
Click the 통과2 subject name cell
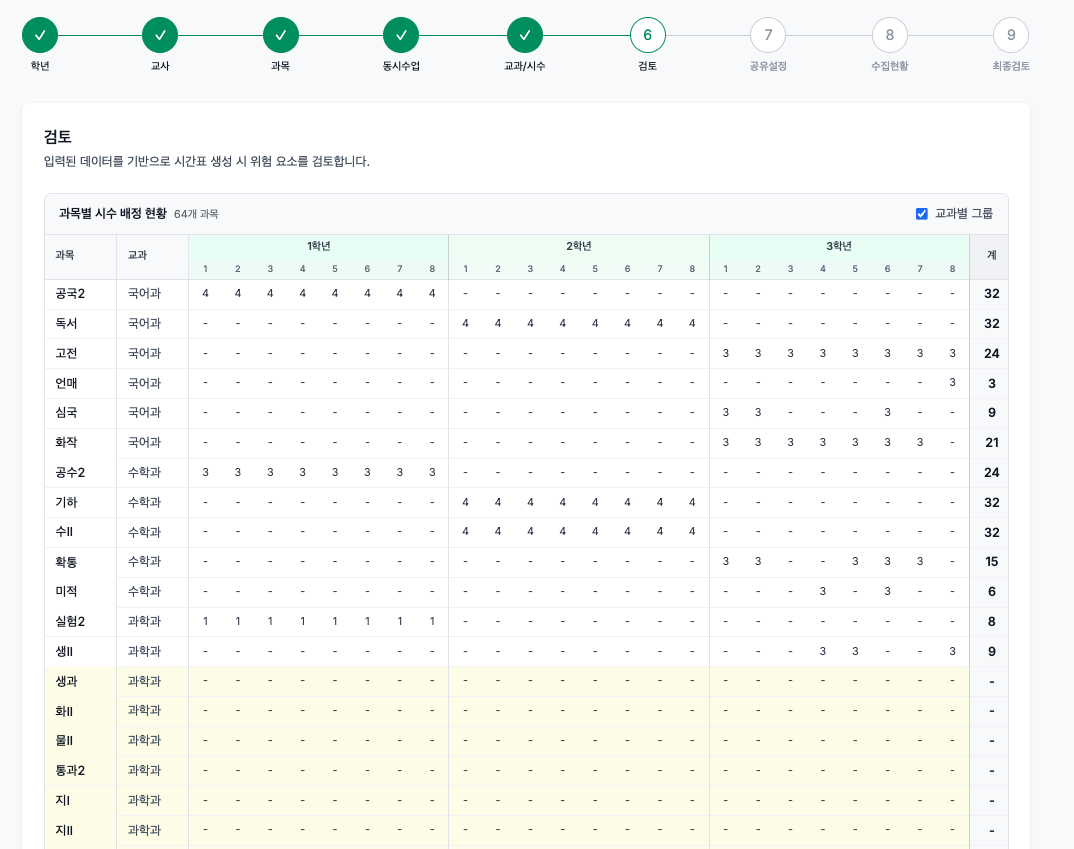[x=70, y=771]
